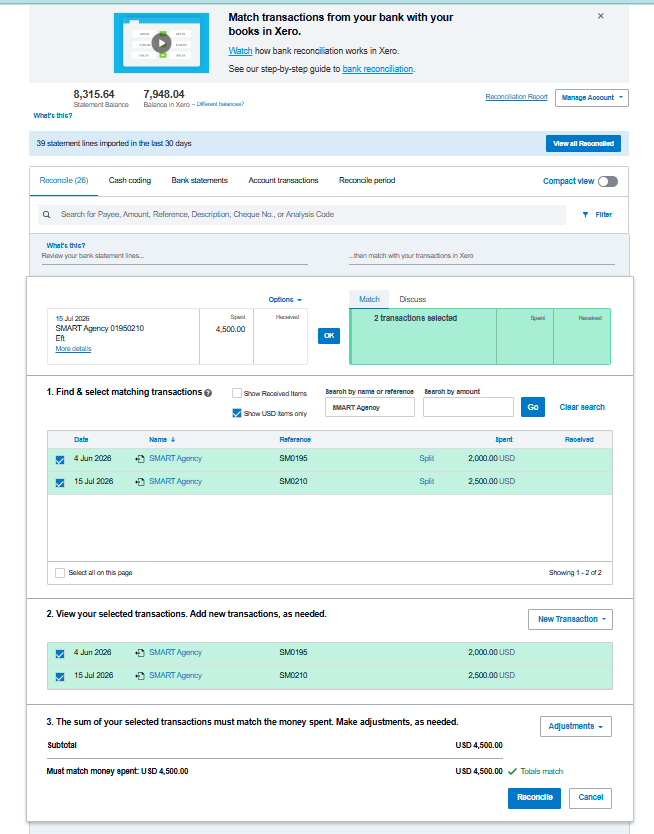Play the bank reconciliation video thumbnail
This screenshot has width=654, height=834.
pos(161,43)
